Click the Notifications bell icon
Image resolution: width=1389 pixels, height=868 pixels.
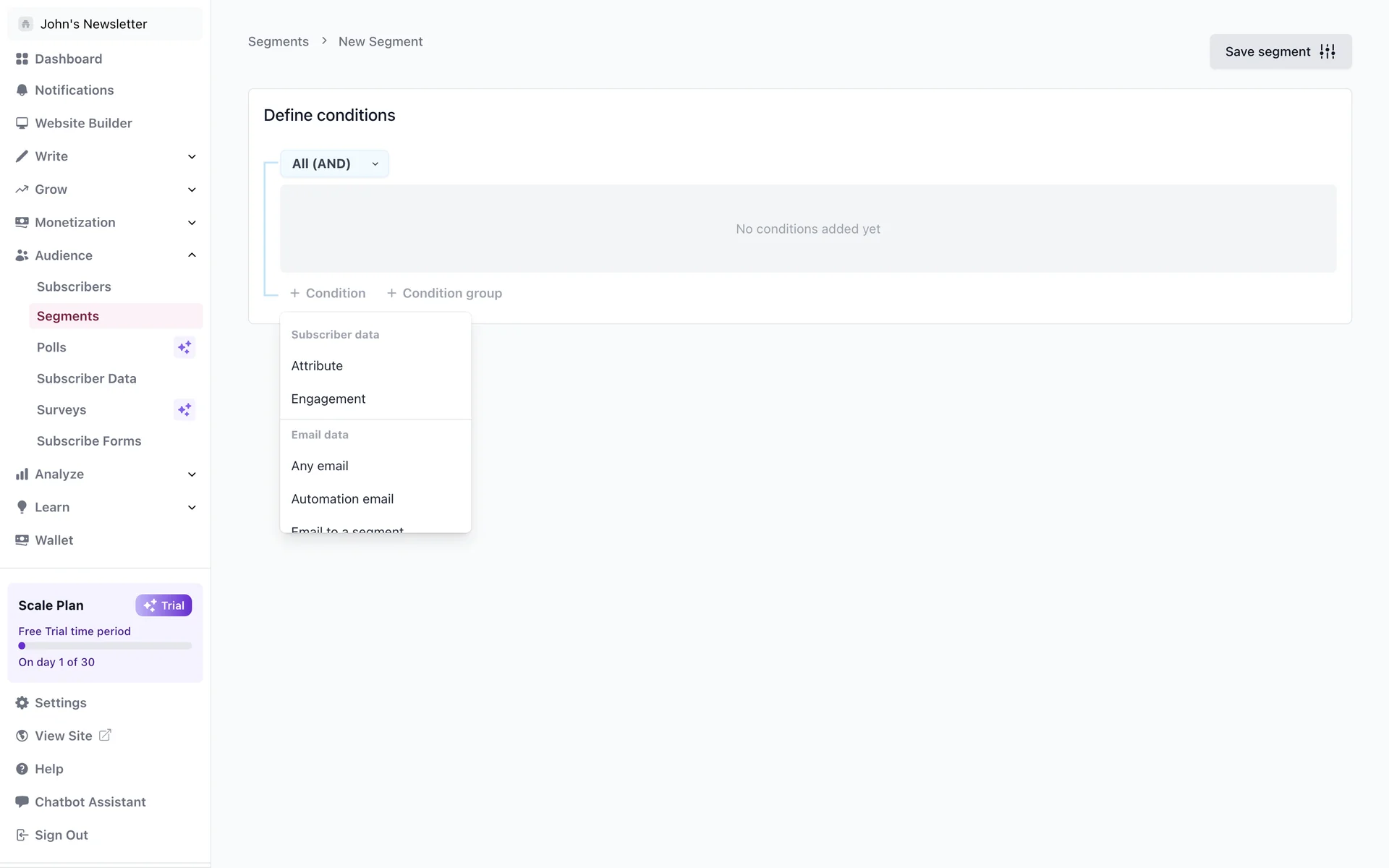point(22,90)
